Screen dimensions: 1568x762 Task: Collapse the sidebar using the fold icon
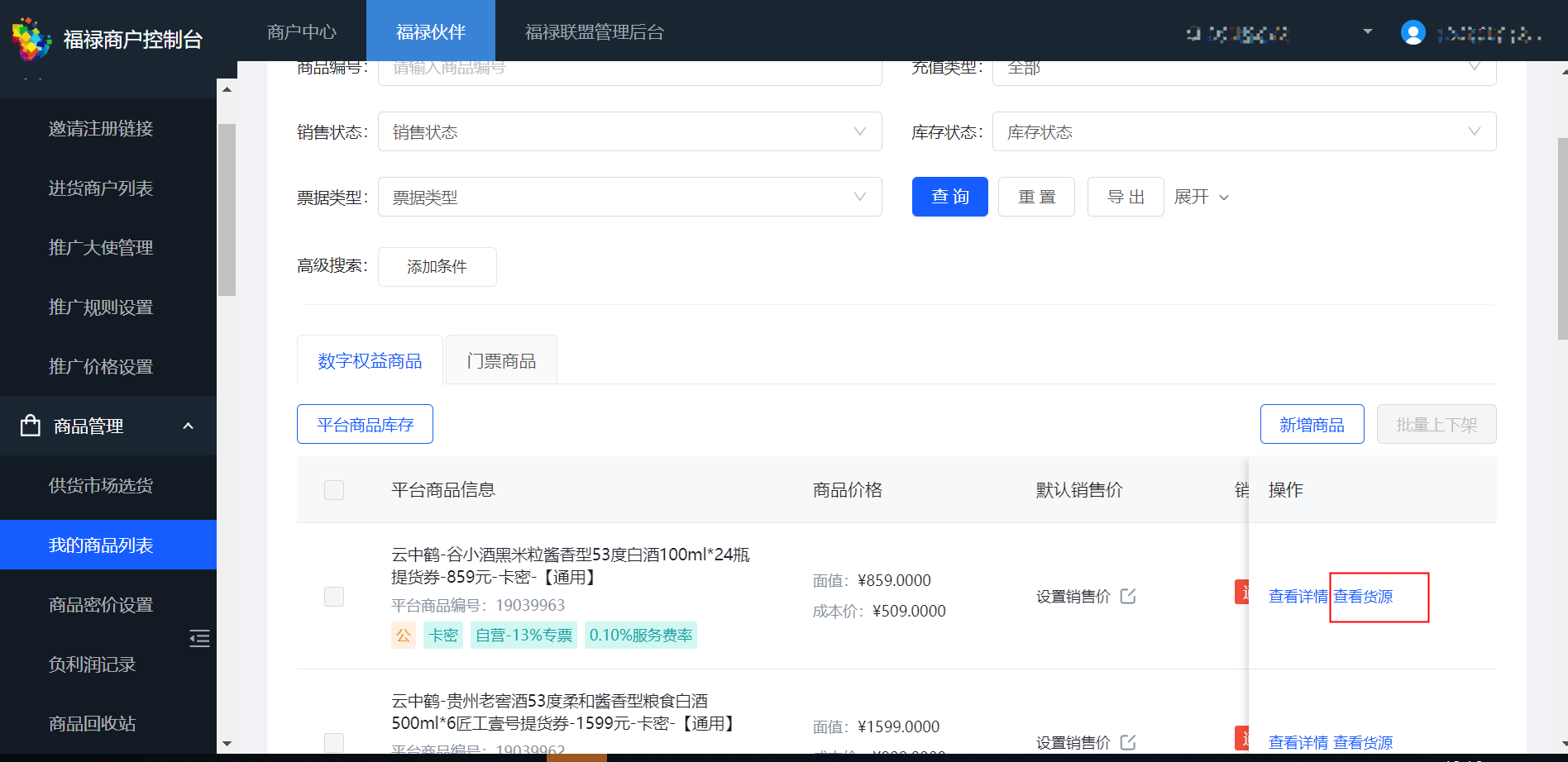(199, 639)
